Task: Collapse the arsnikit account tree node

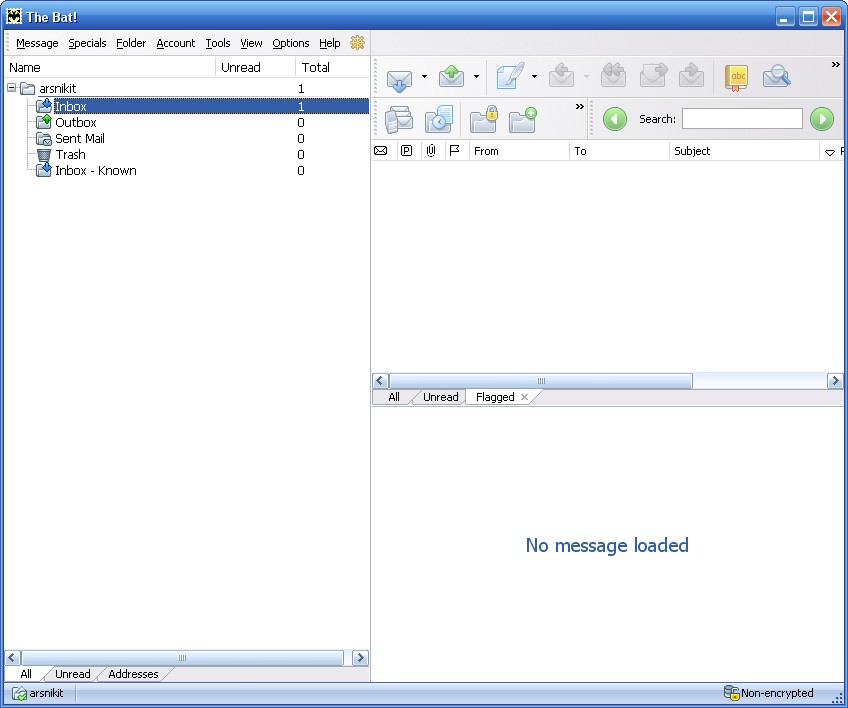Action: (12, 88)
